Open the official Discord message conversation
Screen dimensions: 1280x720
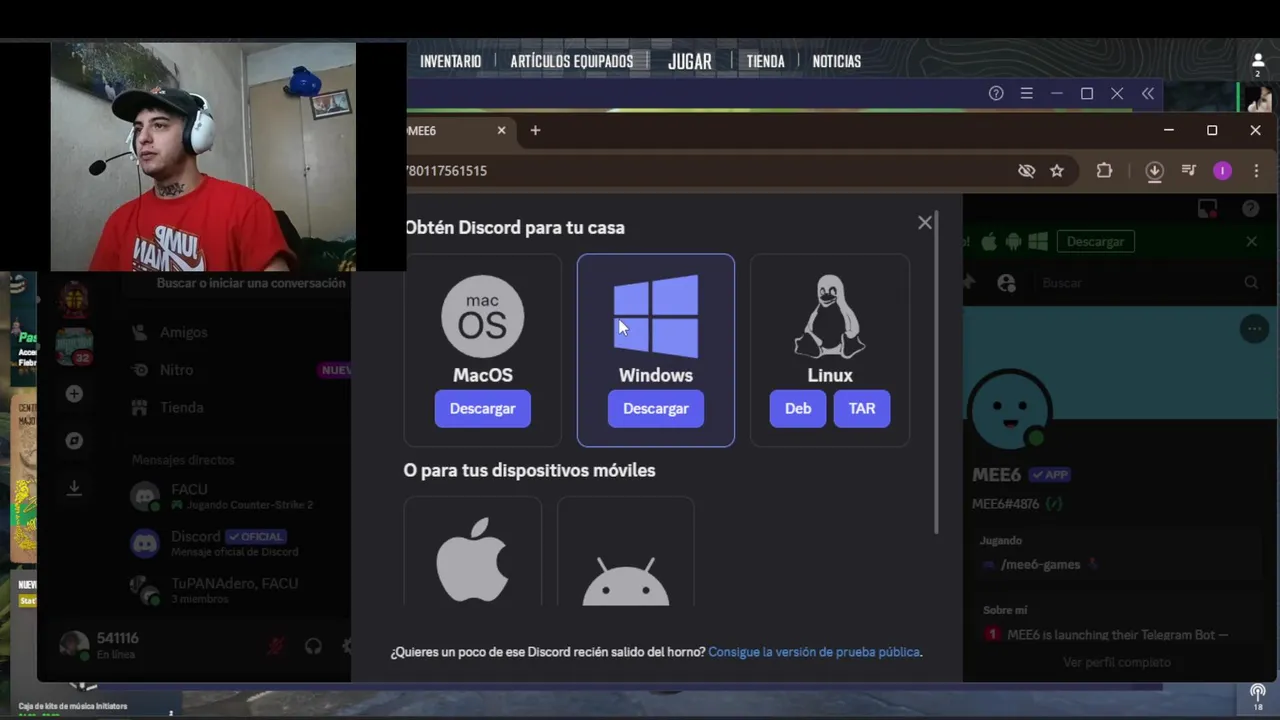(238, 543)
